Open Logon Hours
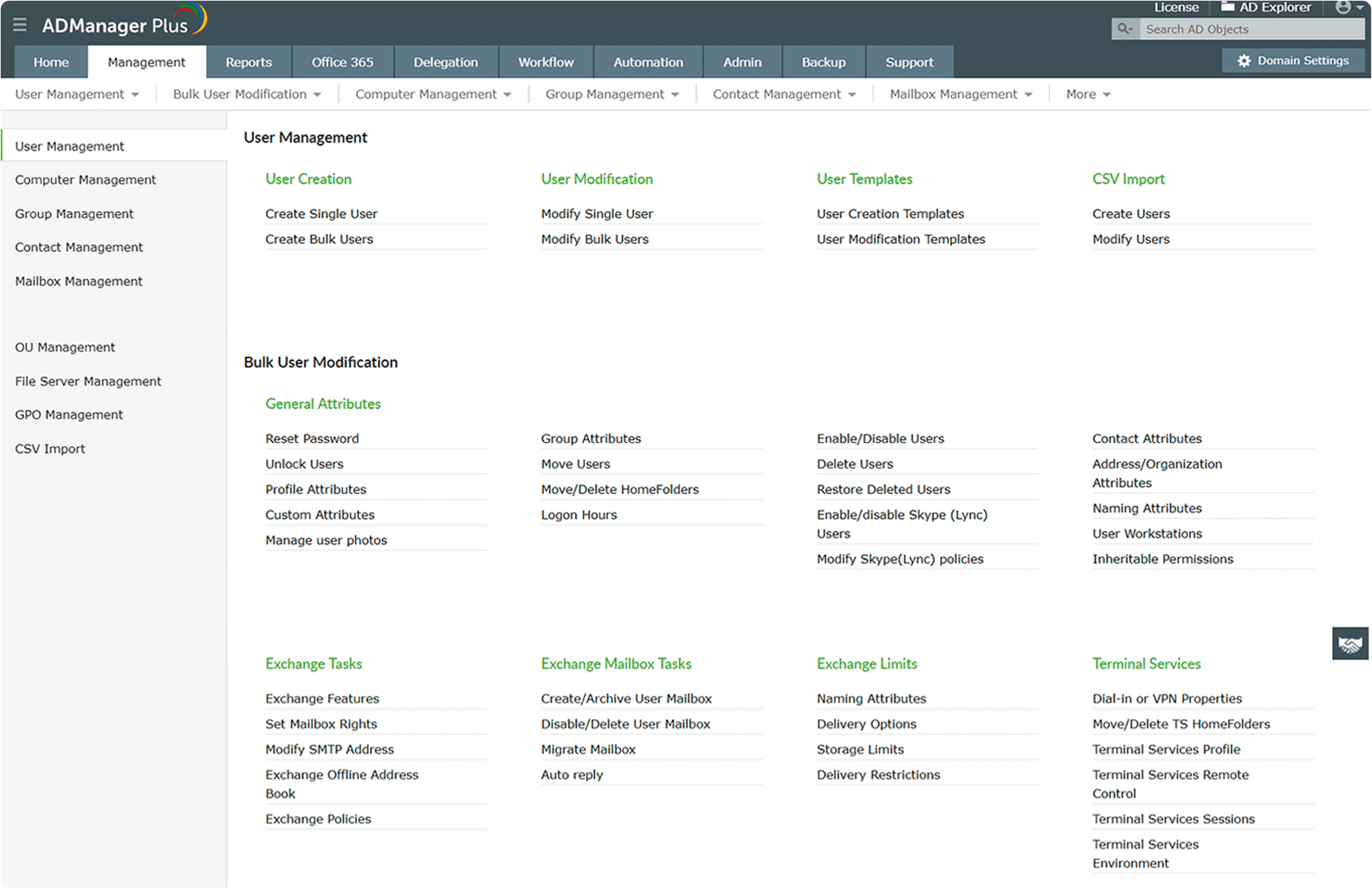This screenshot has height=888, width=1372. [x=579, y=515]
